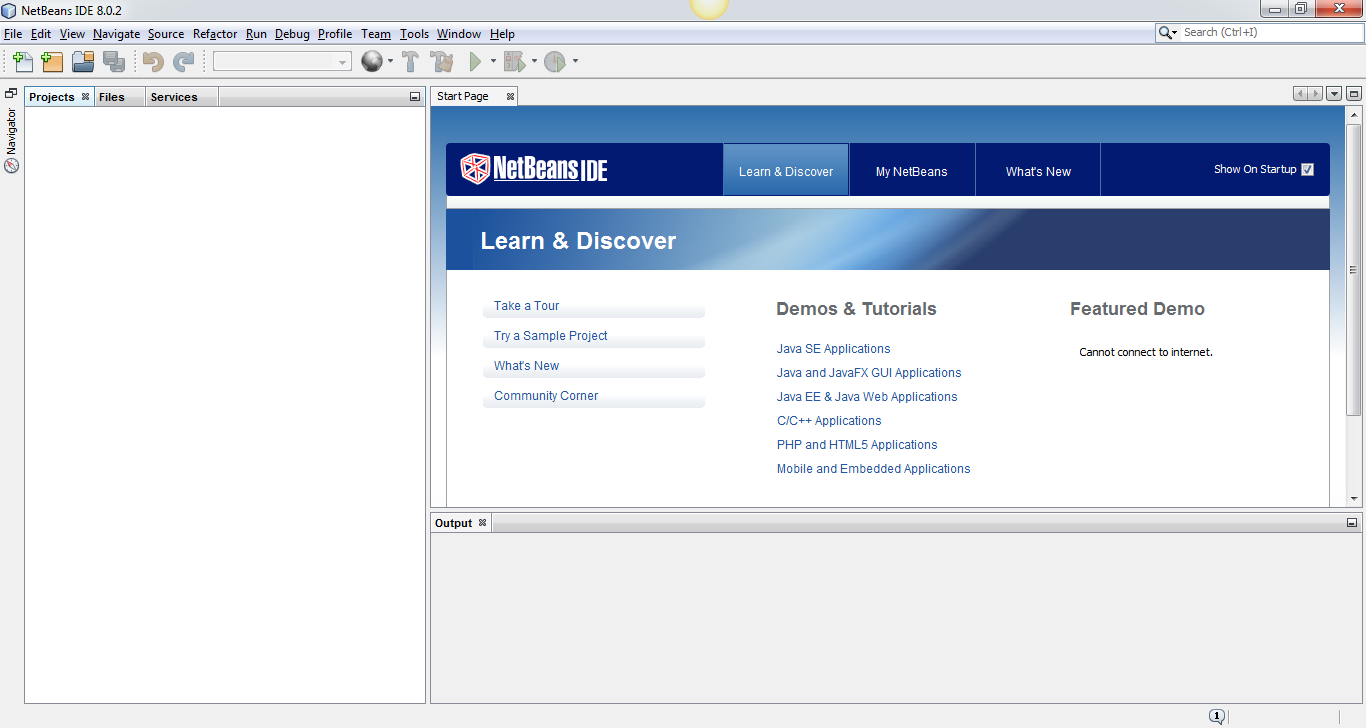This screenshot has width=1366, height=728.
Task: Minimize the Output window group
Action: [1352, 523]
